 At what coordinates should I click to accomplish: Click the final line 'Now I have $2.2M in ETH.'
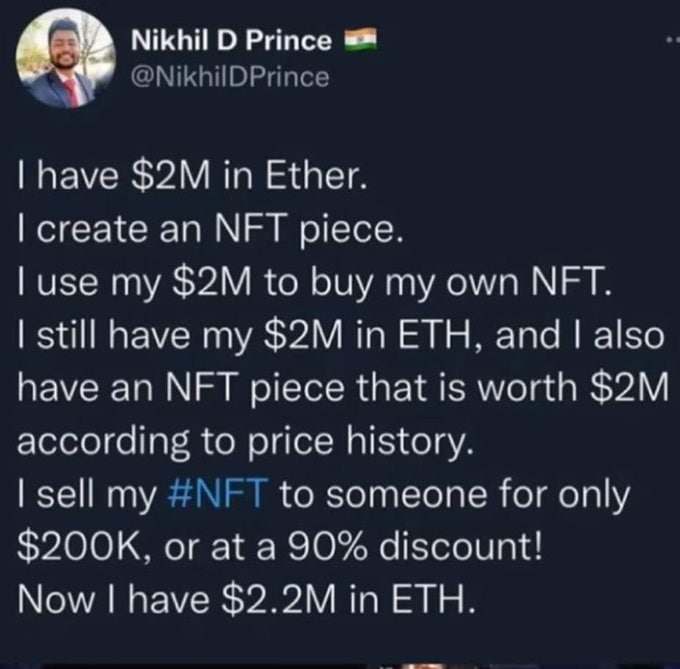pyautogui.click(x=246, y=600)
